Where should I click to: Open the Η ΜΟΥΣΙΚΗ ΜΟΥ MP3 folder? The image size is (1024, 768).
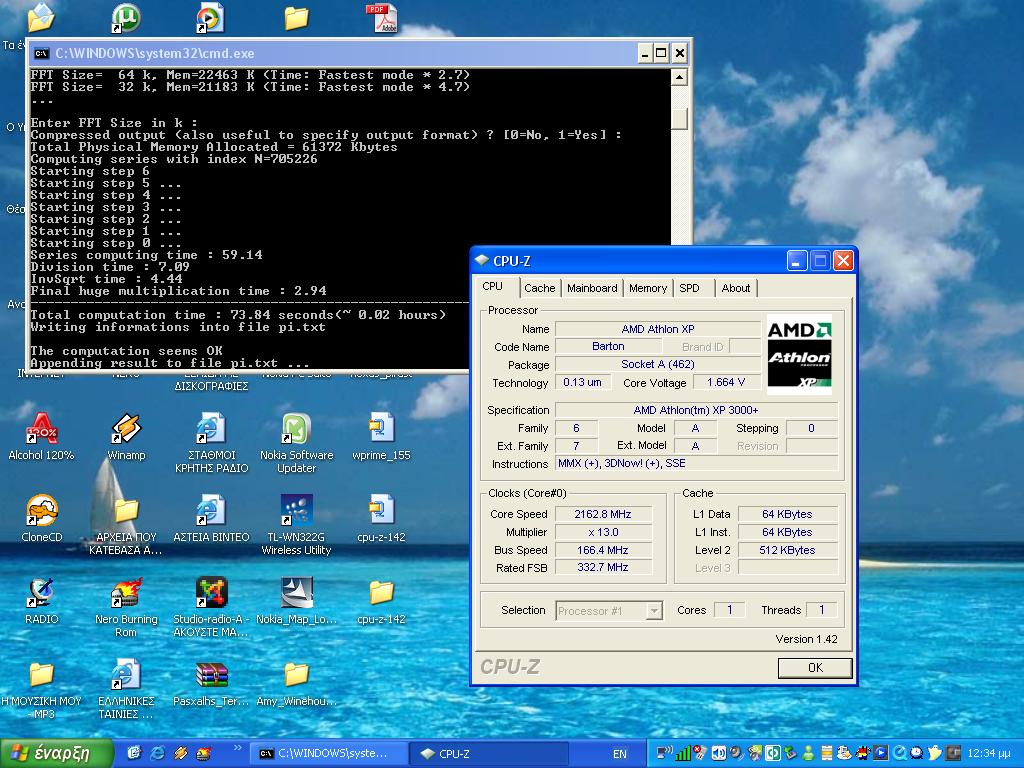(x=41, y=674)
